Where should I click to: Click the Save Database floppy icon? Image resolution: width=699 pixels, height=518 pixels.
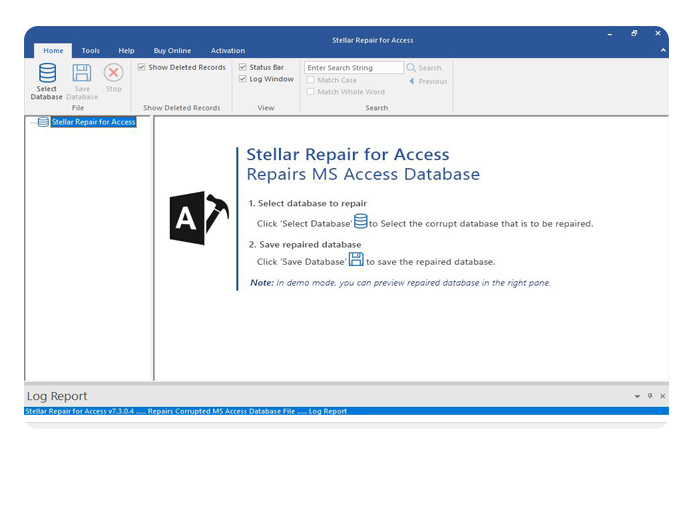(x=82, y=73)
